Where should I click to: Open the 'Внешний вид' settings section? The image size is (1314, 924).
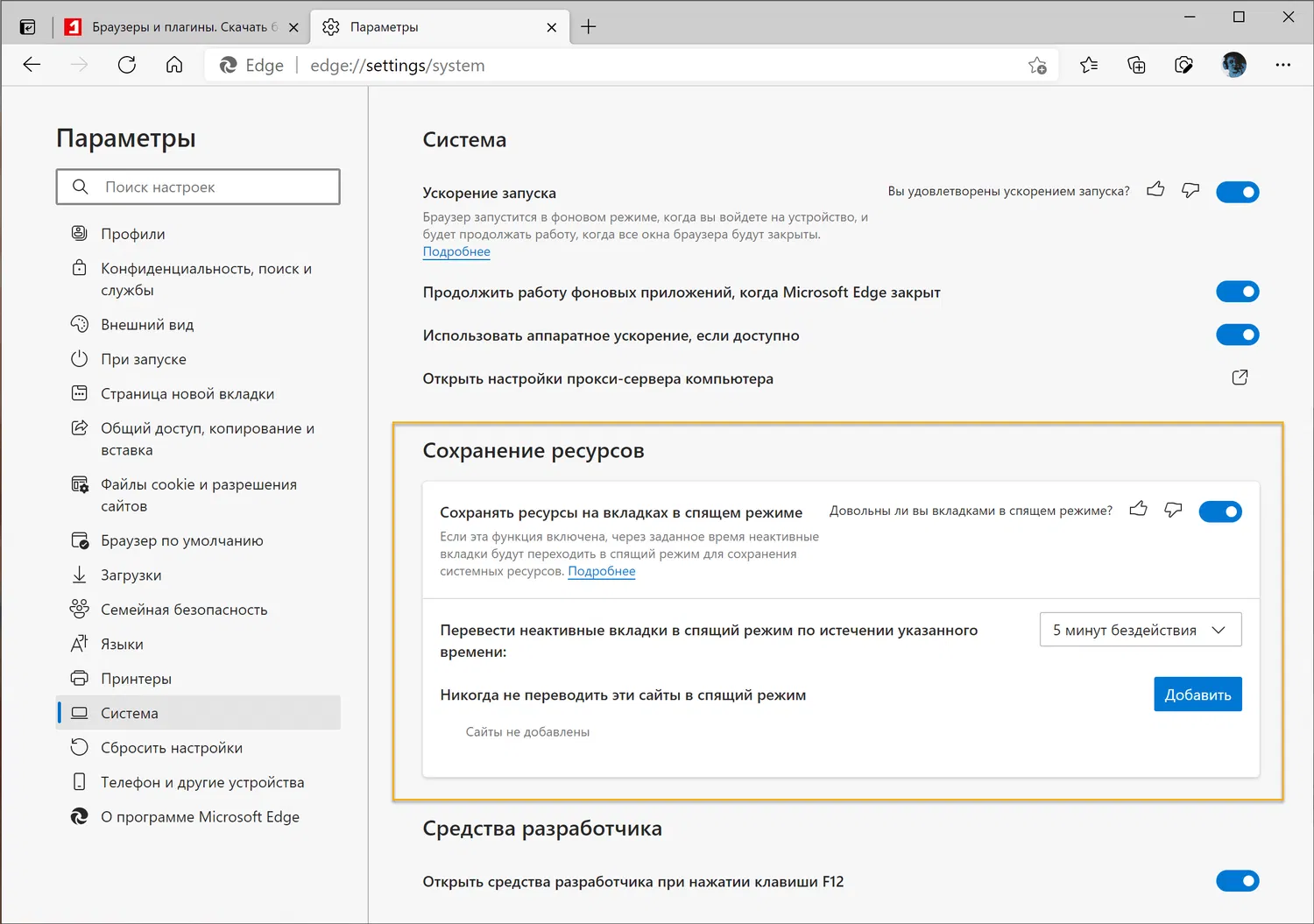point(147,325)
